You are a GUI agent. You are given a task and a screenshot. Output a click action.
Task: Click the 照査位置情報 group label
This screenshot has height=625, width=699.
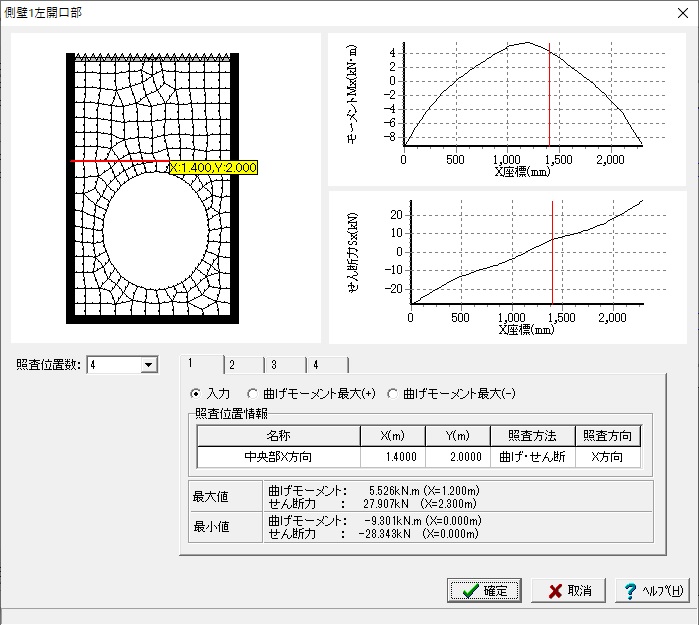[x=231, y=413]
